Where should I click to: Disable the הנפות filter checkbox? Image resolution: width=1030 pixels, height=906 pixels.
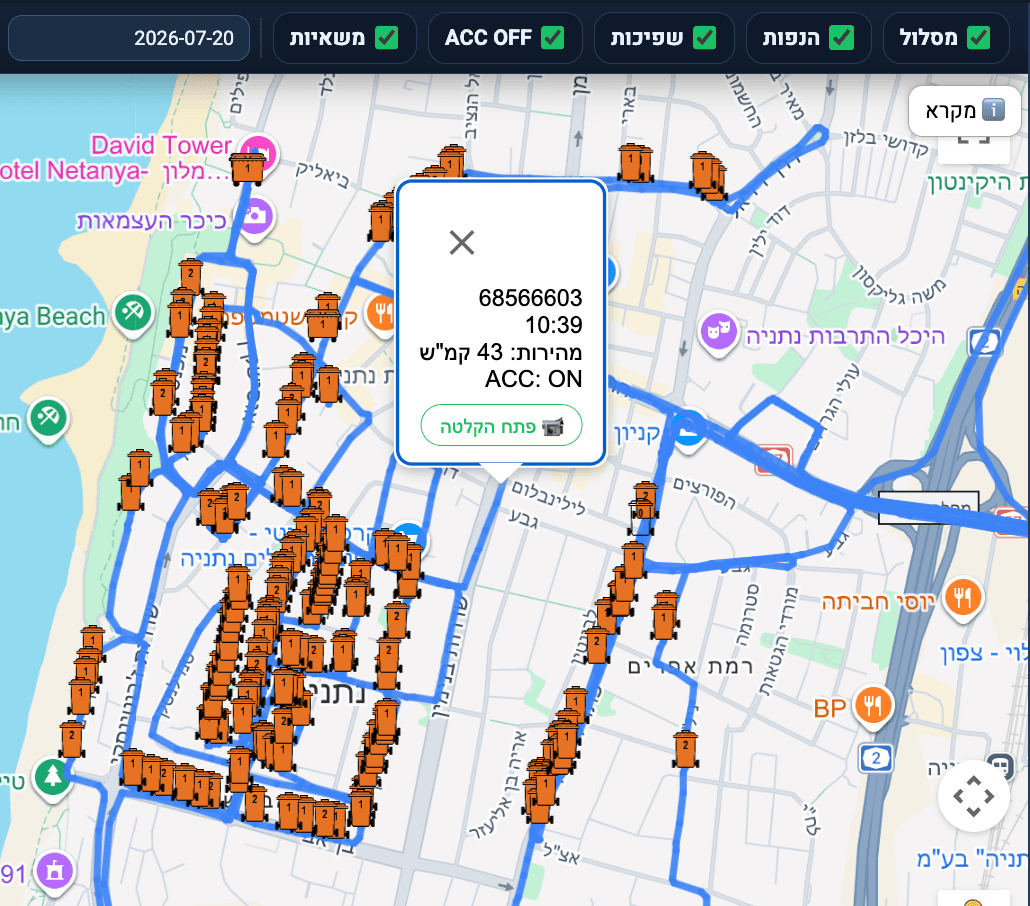pos(841,37)
